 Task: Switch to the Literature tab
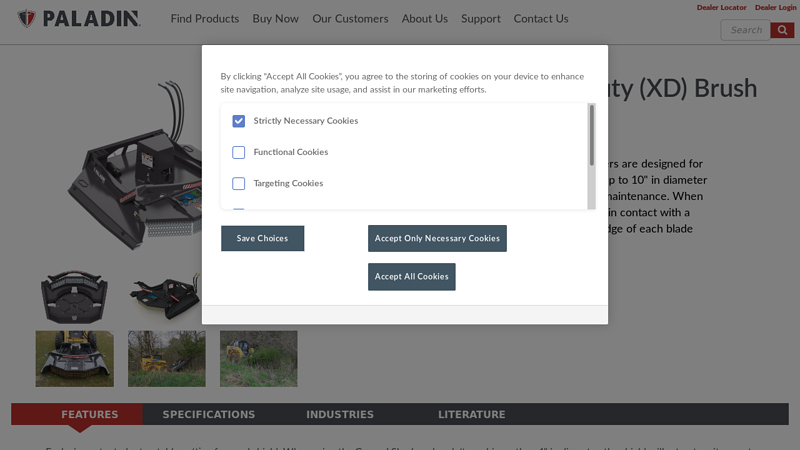pos(471,414)
